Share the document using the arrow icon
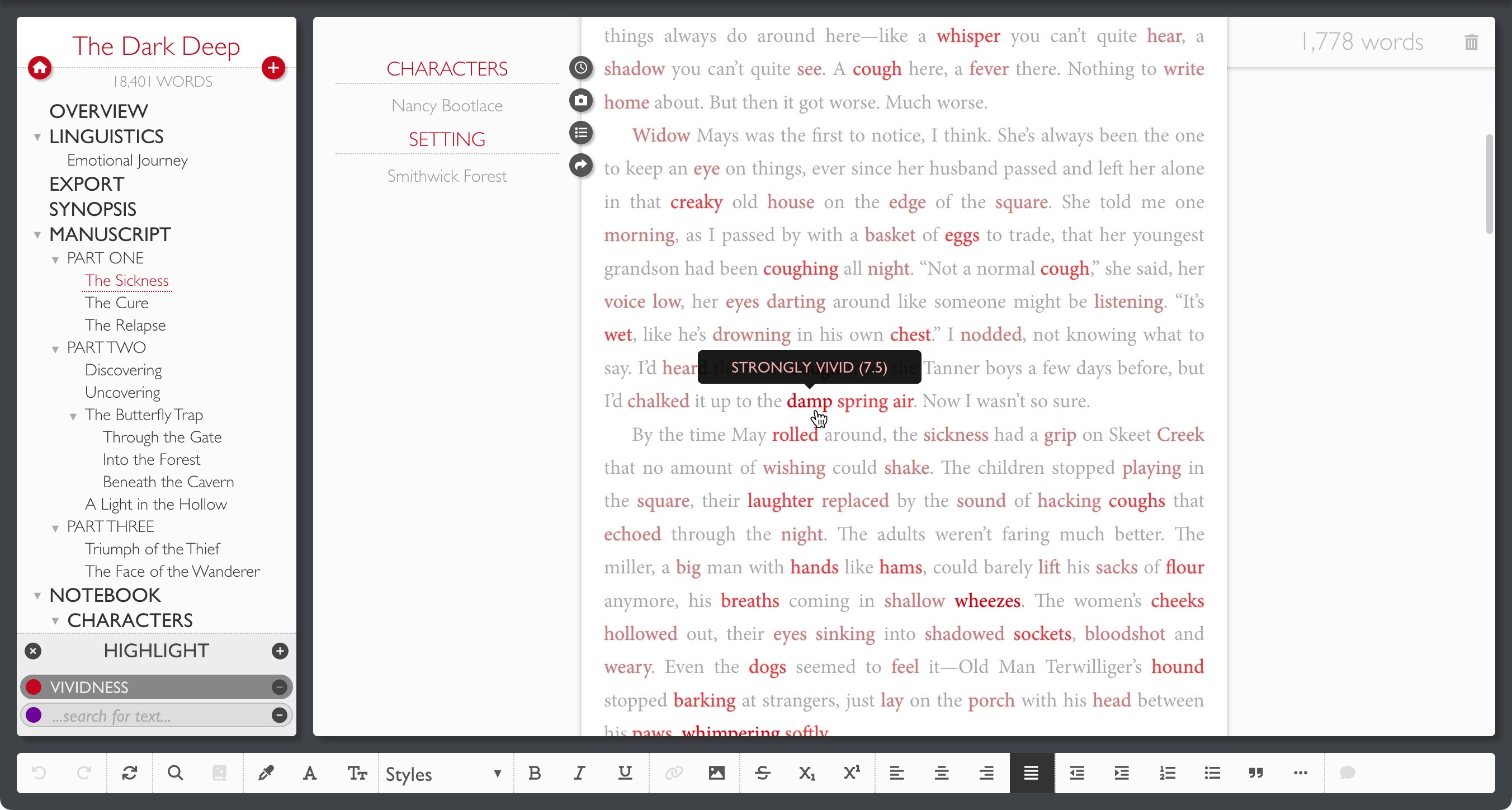 click(x=580, y=166)
